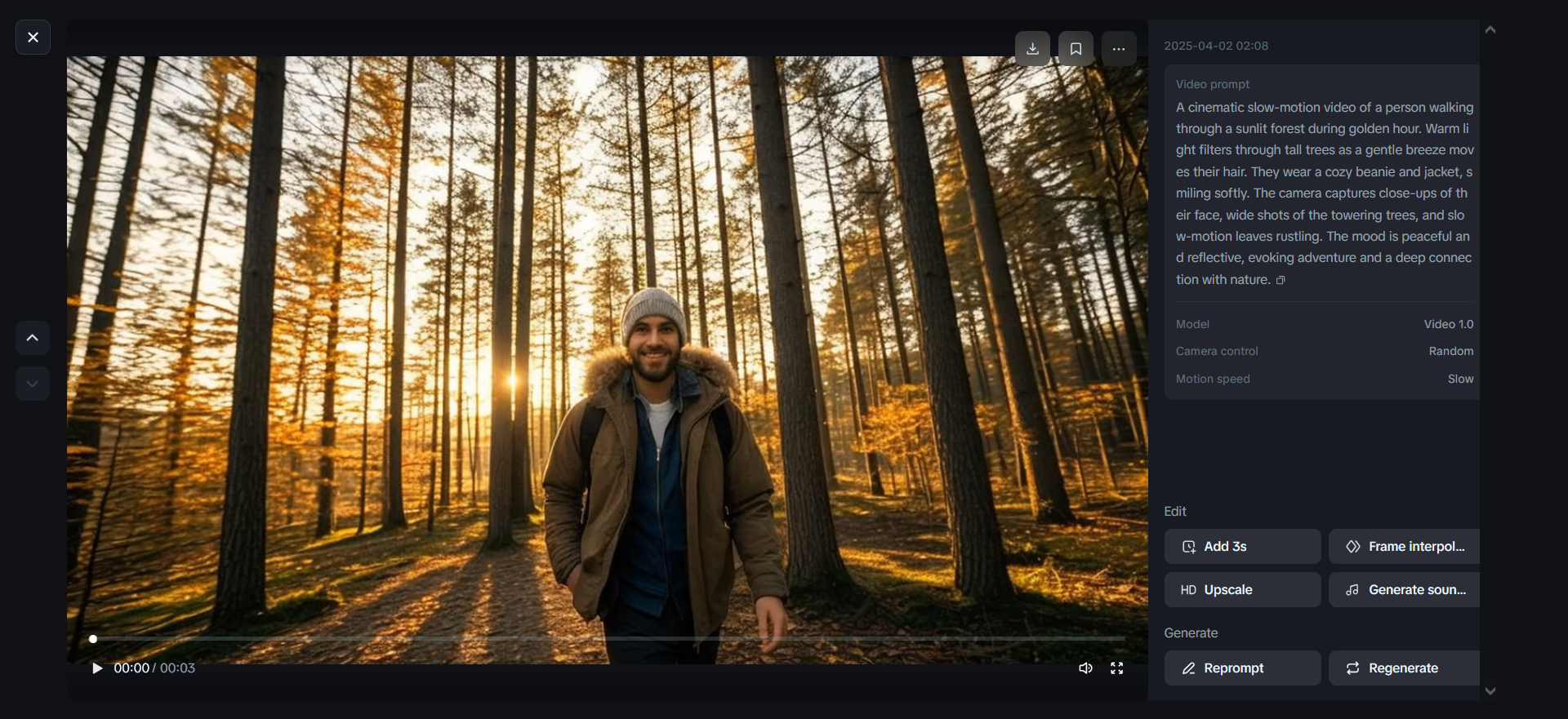
Task: Click the 00:00 / 00:03 time display
Action: pyautogui.click(x=154, y=668)
